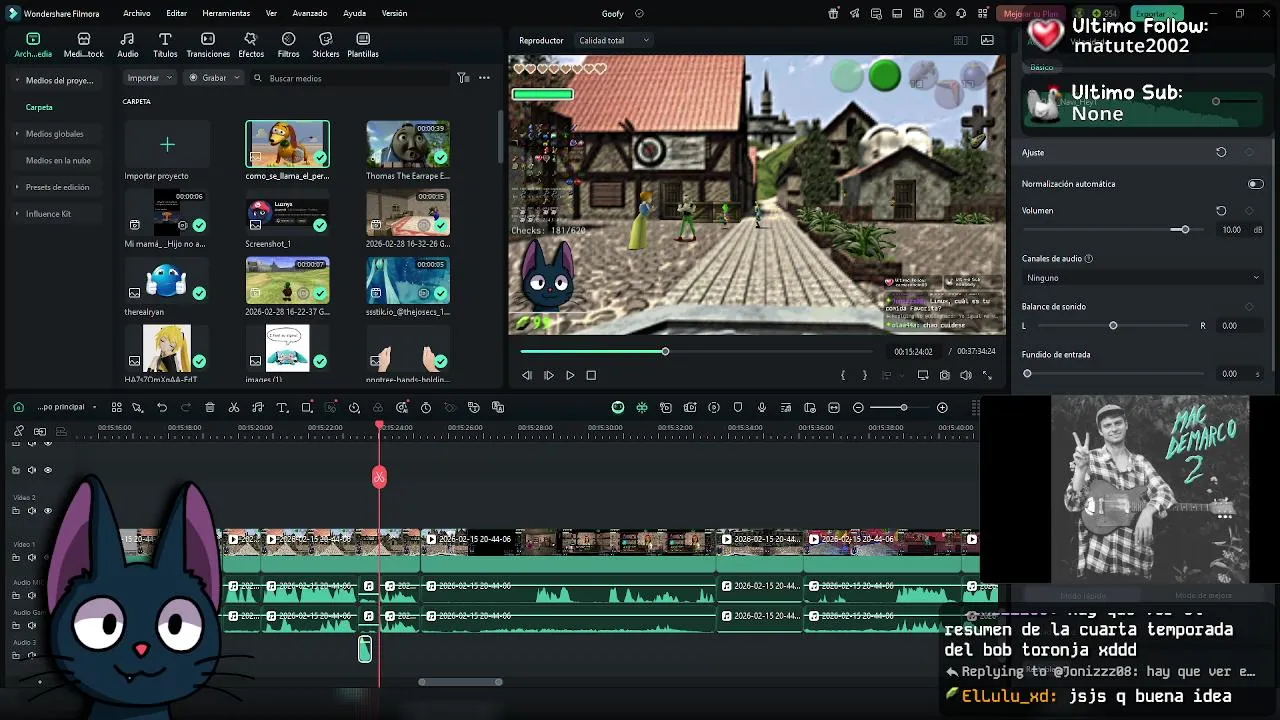
Task: Step back one frame in the player
Action: coord(527,375)
